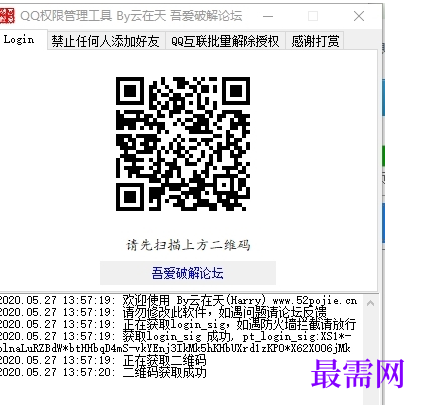Click log line 正在获取login_sig

(x=178, y=324)
